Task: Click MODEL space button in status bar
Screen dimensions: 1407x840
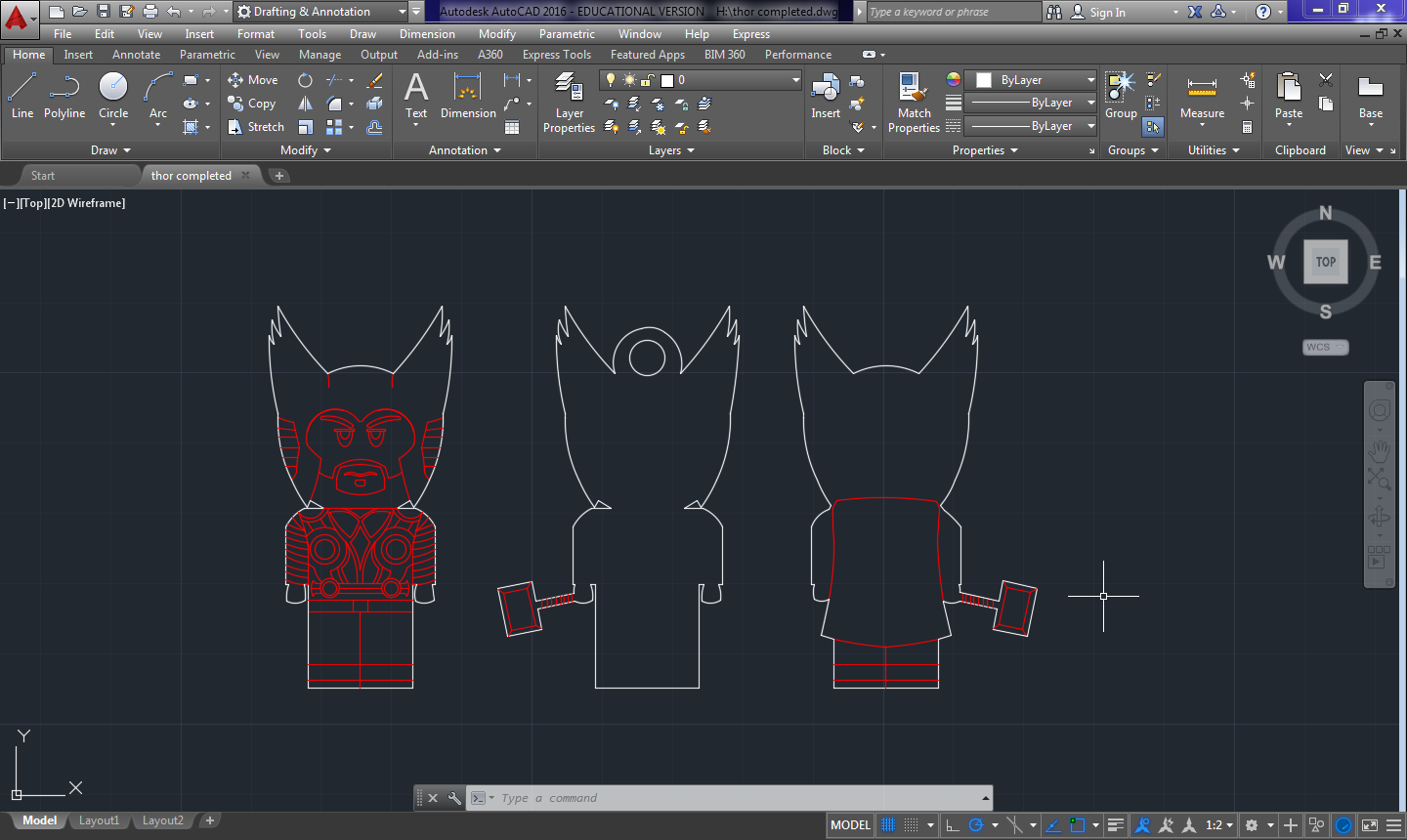Action: 850,825
